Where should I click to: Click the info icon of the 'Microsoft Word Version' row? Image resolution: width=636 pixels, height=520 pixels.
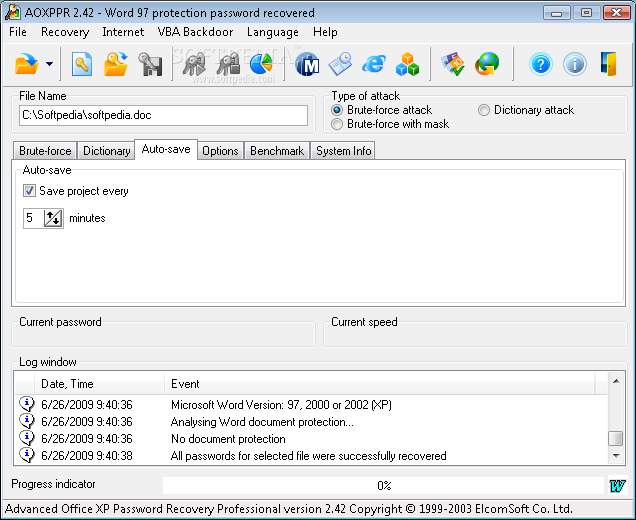point(27,404)
